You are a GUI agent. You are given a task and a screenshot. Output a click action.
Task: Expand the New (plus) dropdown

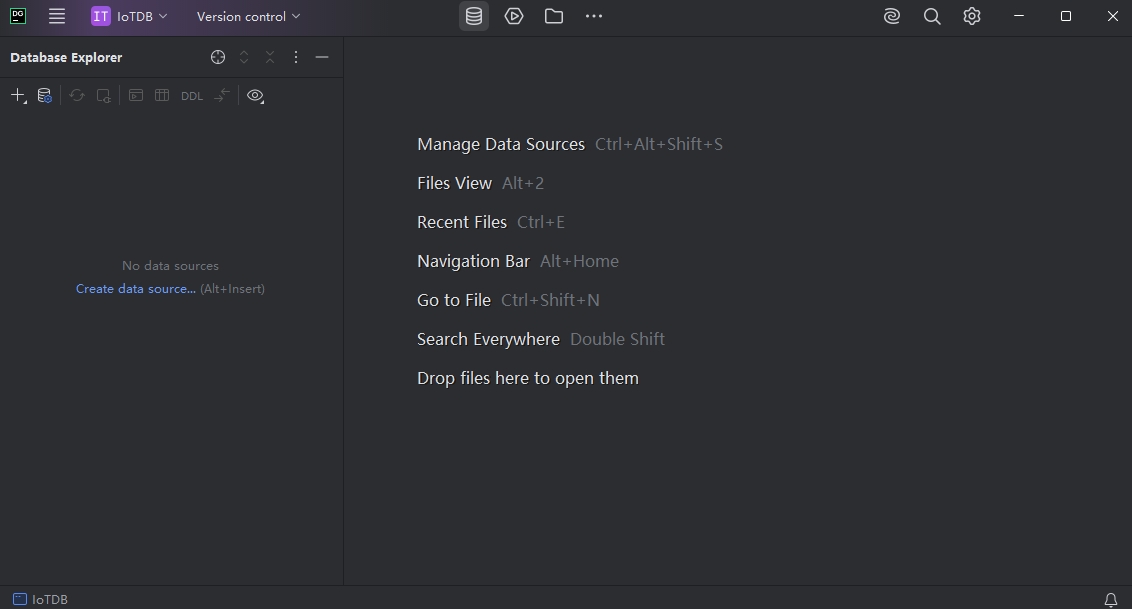[18, 96]
